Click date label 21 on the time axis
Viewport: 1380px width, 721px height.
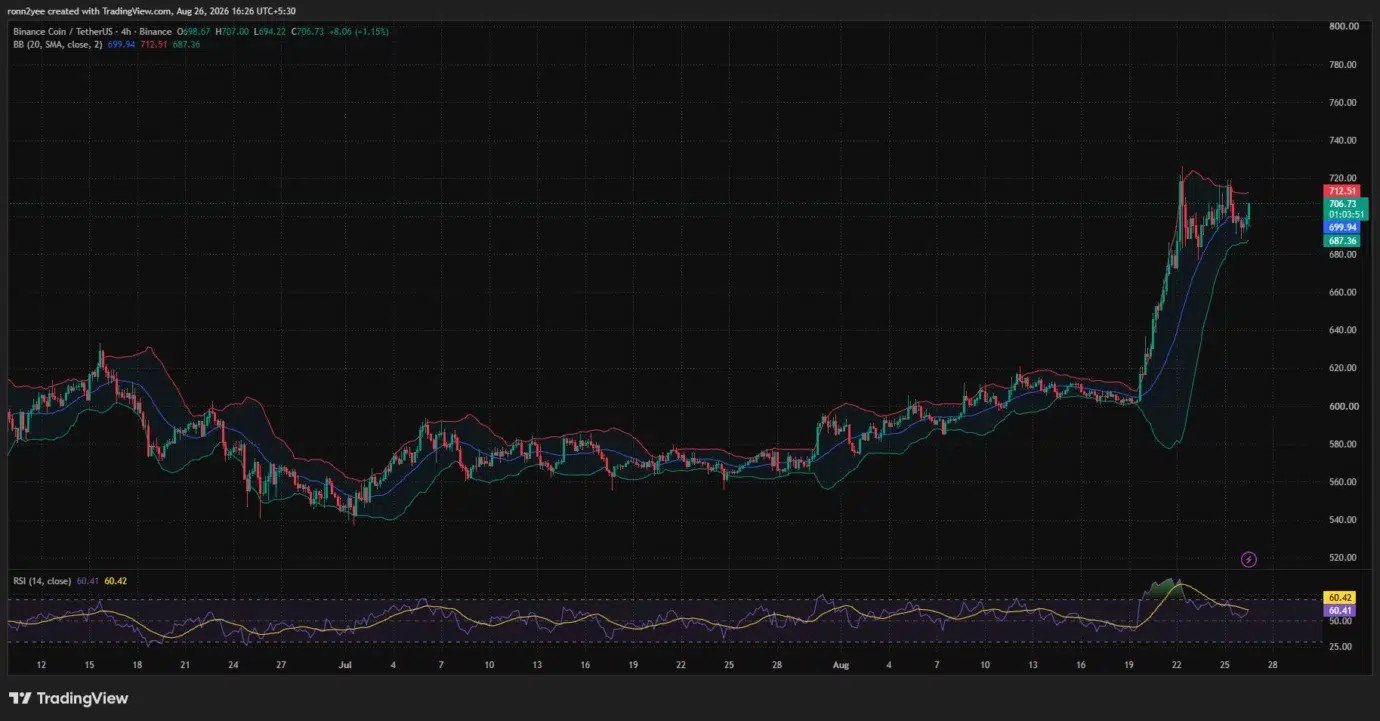[x=185, y=664]
